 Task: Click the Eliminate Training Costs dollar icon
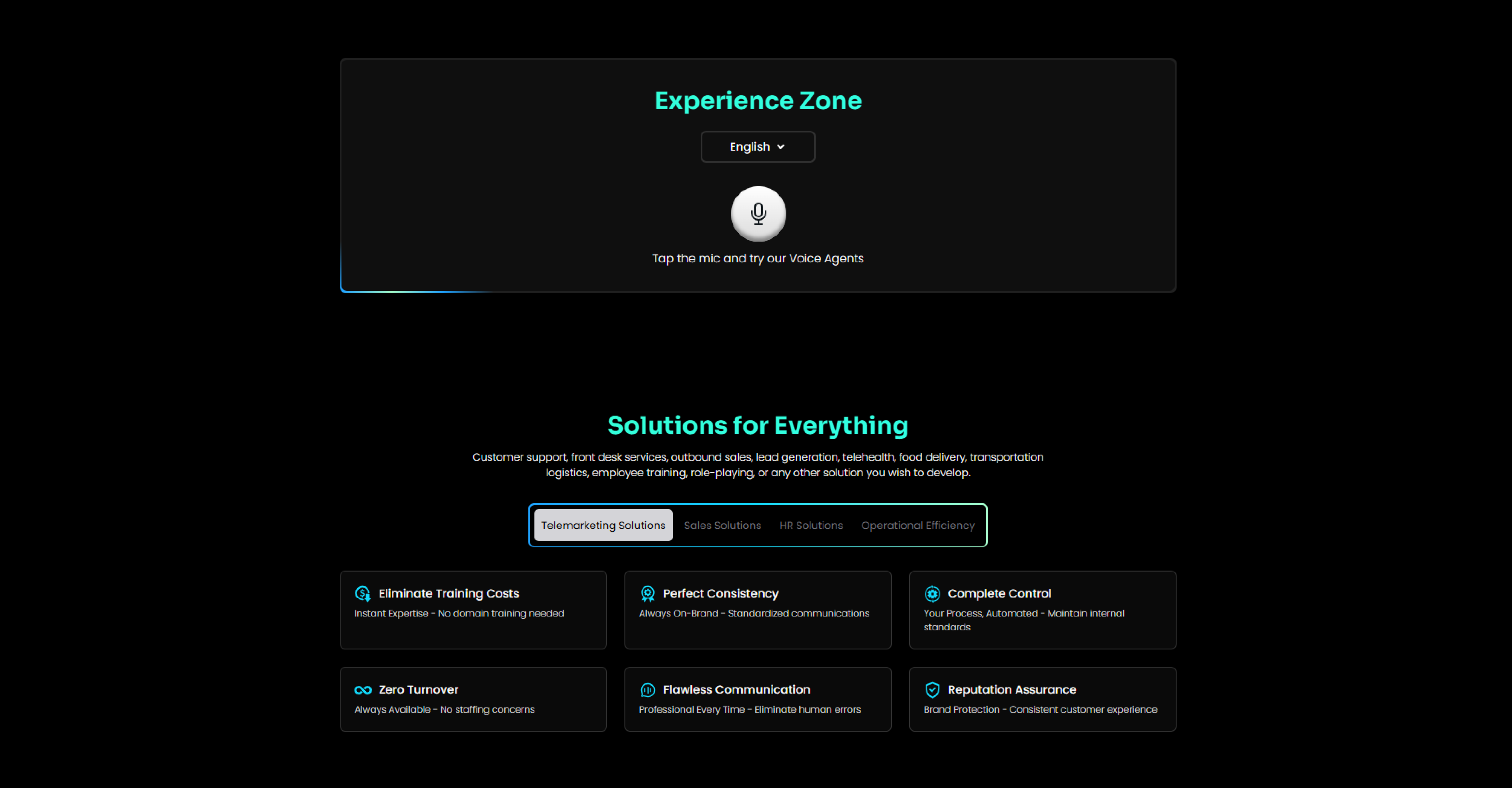[x=363, y=594]
